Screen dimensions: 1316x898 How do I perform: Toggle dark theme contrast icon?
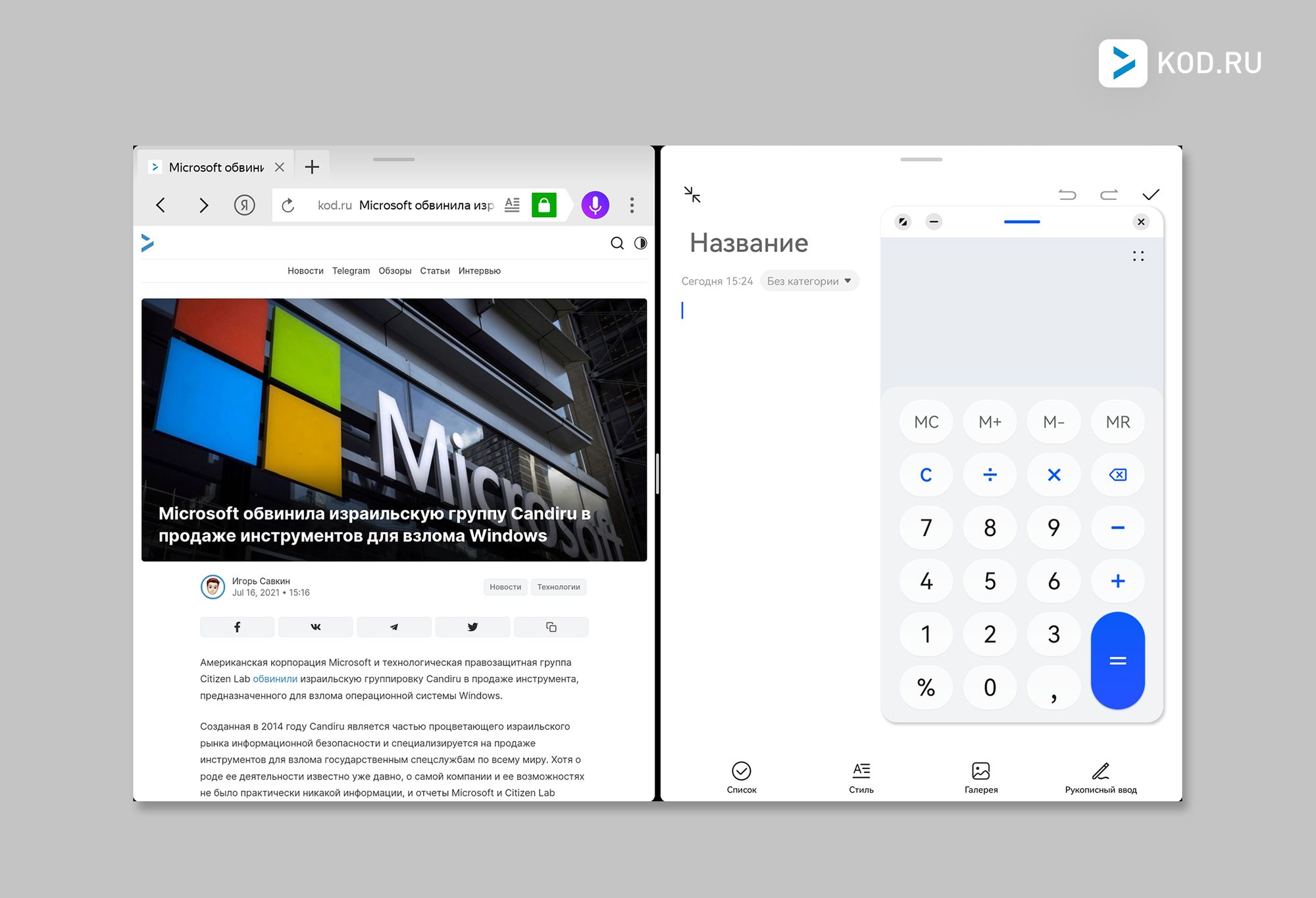(640, 243)
